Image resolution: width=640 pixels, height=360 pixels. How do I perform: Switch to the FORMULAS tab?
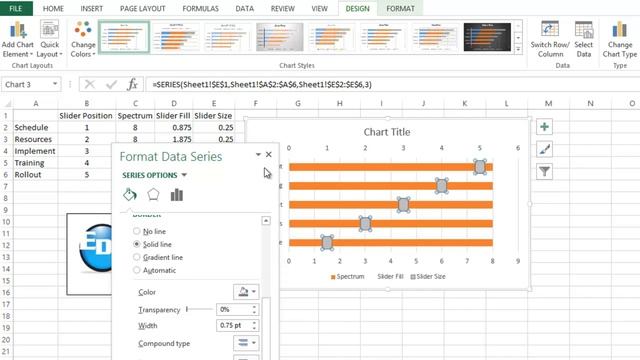click(200, 8)
